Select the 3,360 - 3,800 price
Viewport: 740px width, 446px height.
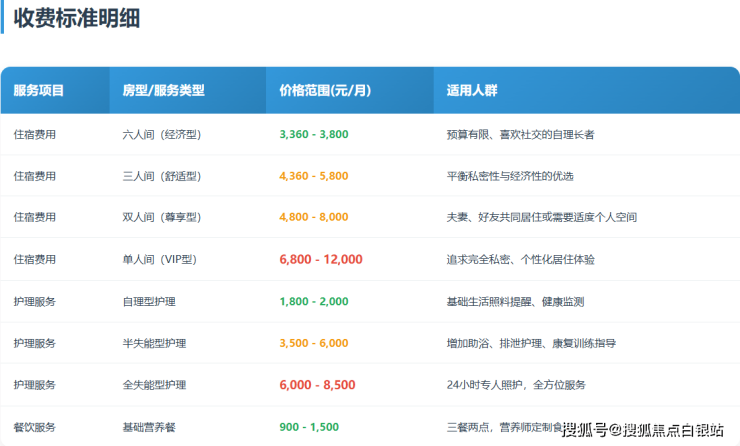[x=314, y=134]
